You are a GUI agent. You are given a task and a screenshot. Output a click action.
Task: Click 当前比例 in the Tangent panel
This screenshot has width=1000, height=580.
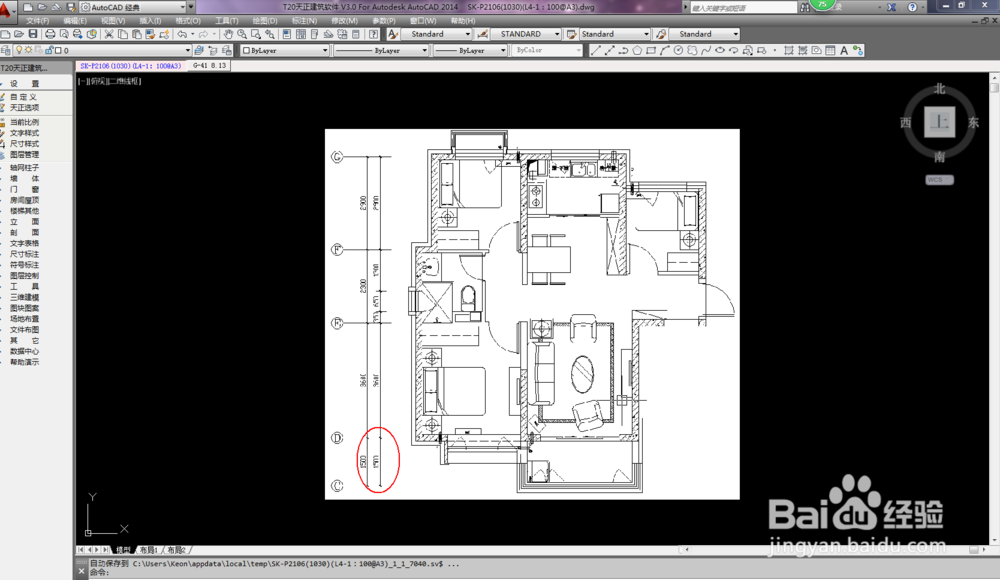click(x=24, y=122)
